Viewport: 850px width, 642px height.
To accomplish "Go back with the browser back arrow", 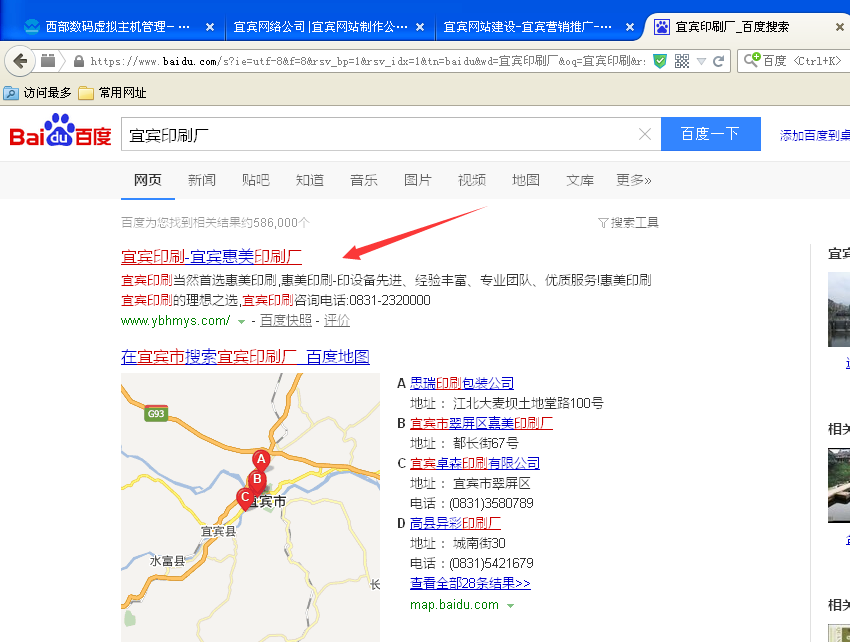I will click(20, 61).
